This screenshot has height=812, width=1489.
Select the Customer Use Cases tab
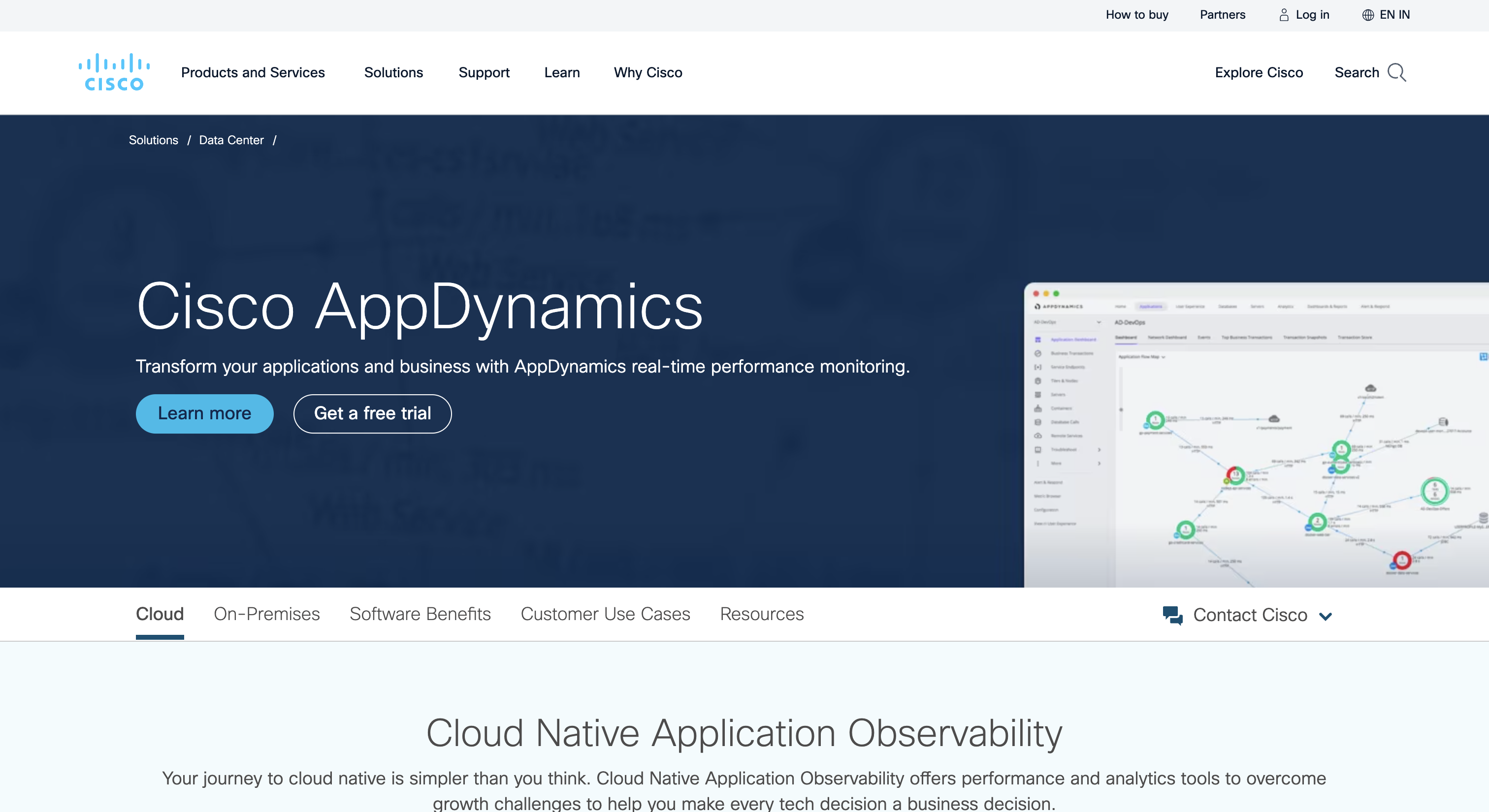(605, 614)
